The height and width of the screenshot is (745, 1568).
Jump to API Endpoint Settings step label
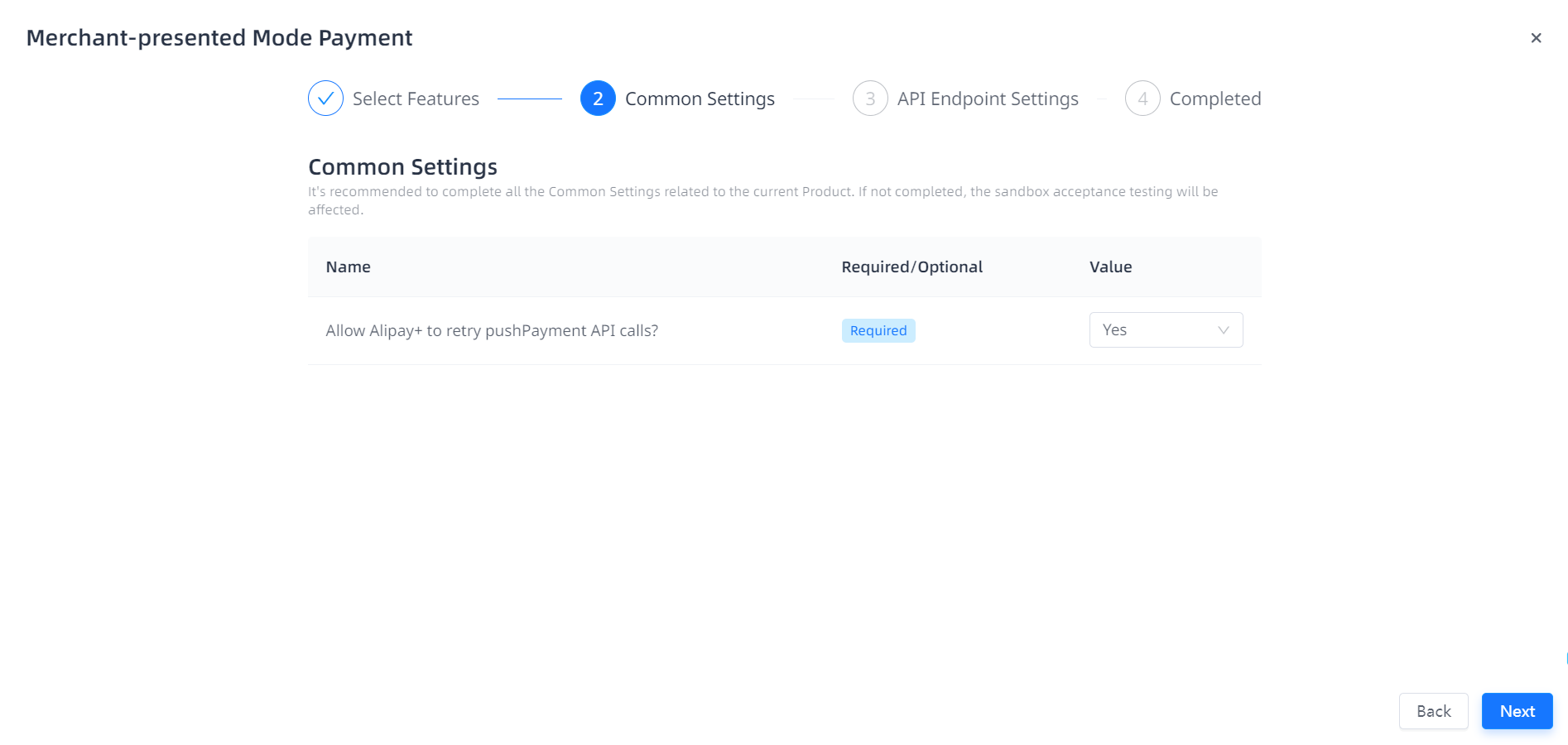pos(988,99)
